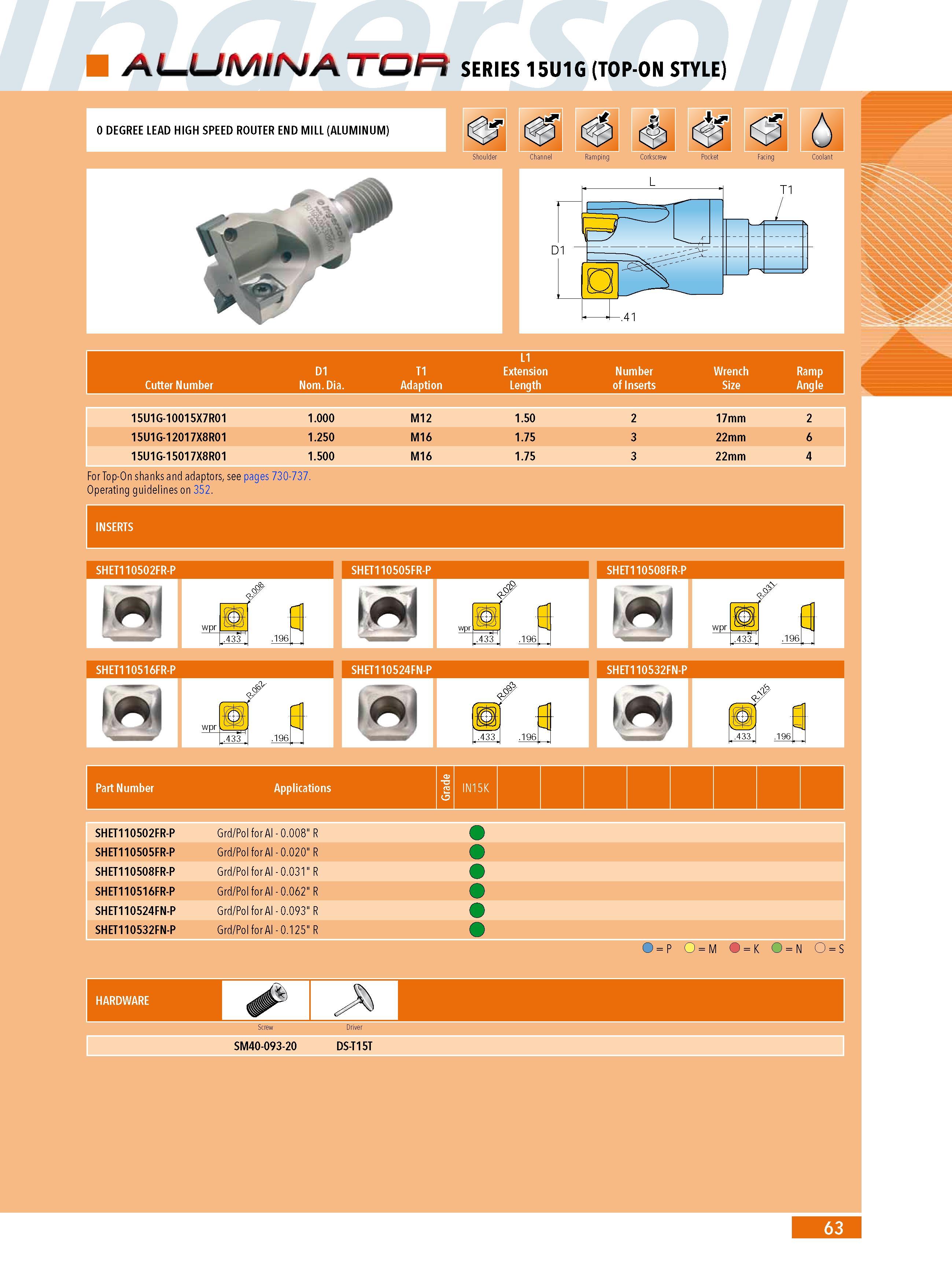Click the white S material legend dot

coord(820,948)
